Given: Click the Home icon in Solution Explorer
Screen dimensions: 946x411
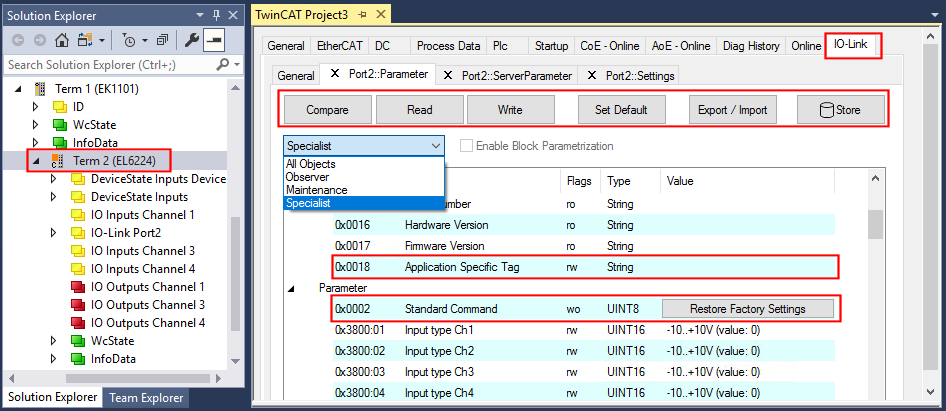Looking at the screenshot, I should [x=62, y=40].
